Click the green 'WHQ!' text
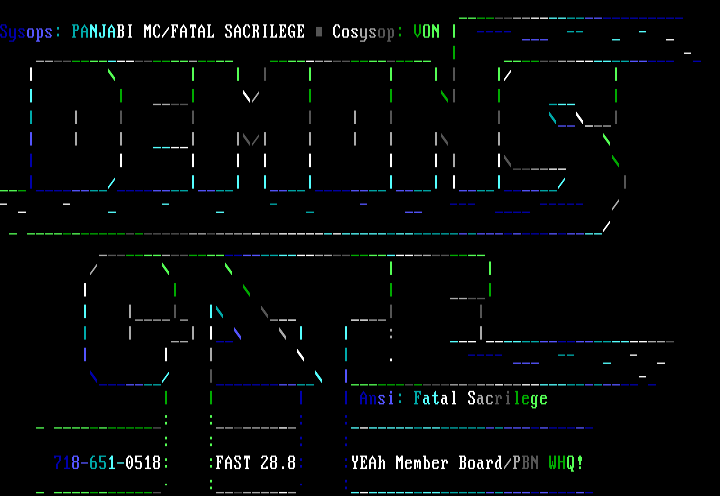This screenshot has width=720, height=496. click(x=566, y=463)
